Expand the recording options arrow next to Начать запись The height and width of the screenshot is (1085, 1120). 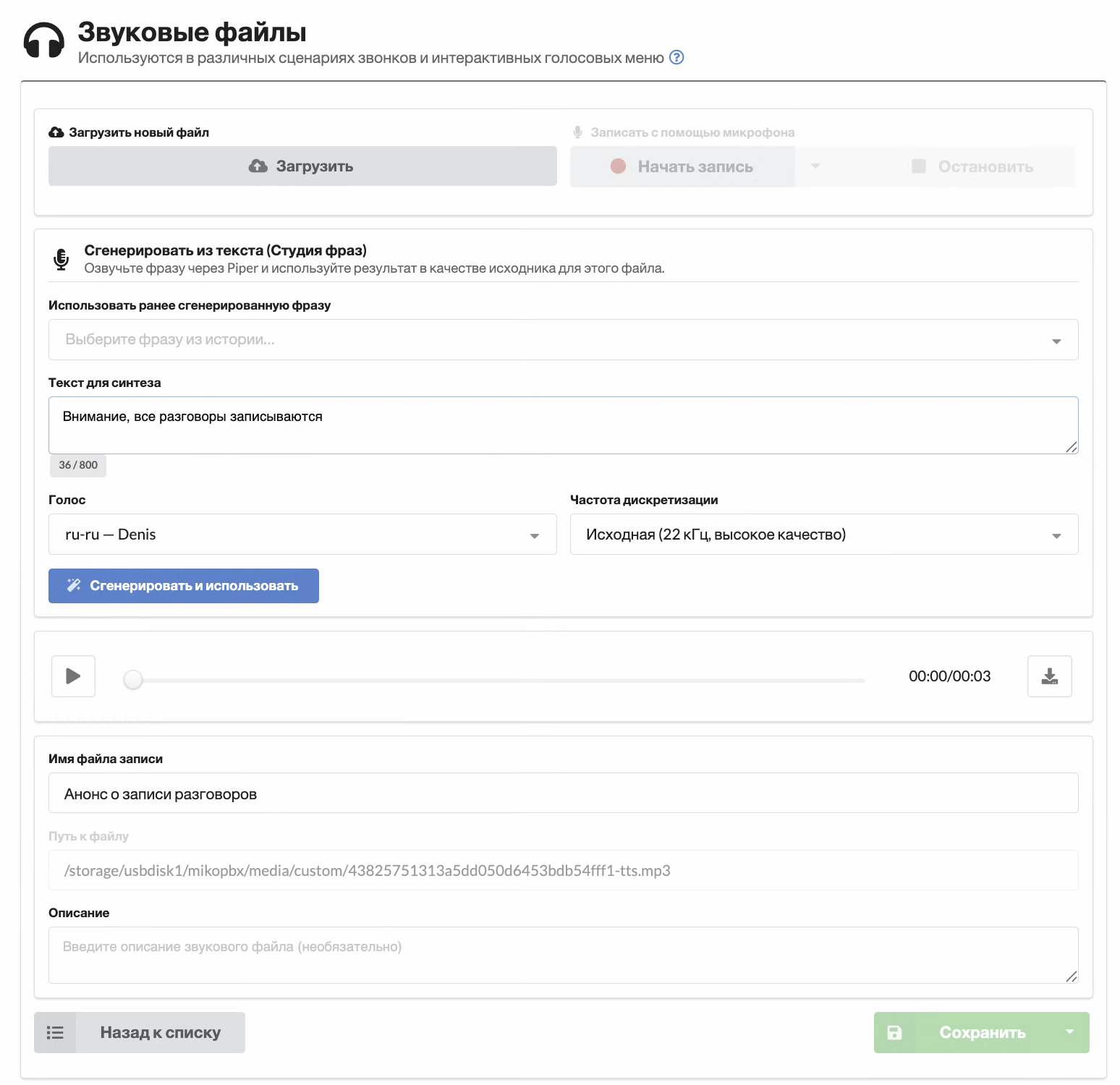[x=815, y=166]
